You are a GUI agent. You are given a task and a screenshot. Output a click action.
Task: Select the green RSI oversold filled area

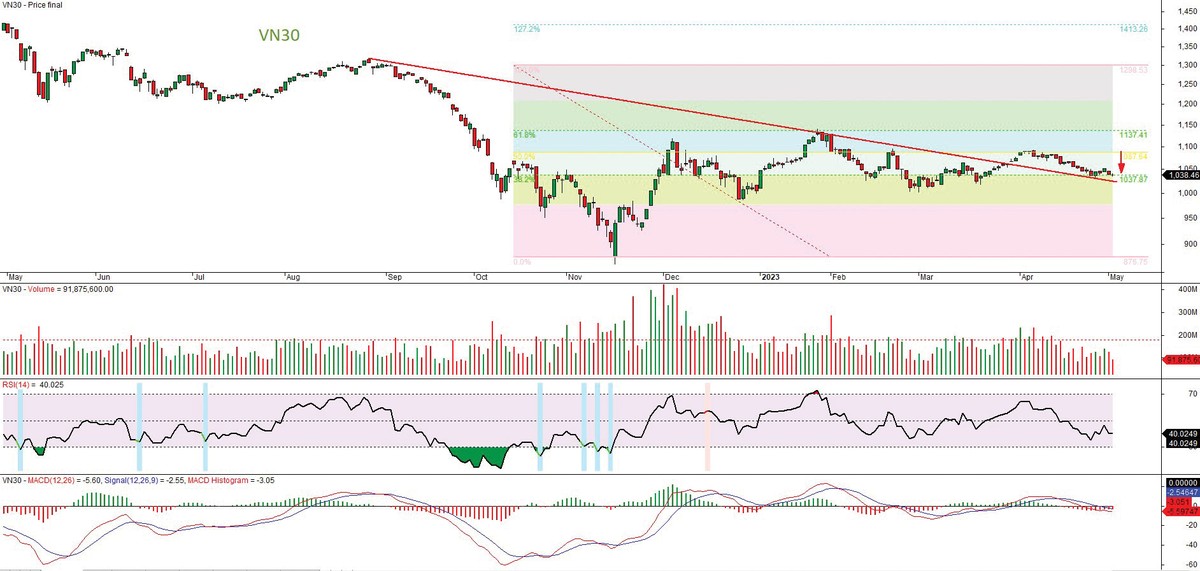478,458
